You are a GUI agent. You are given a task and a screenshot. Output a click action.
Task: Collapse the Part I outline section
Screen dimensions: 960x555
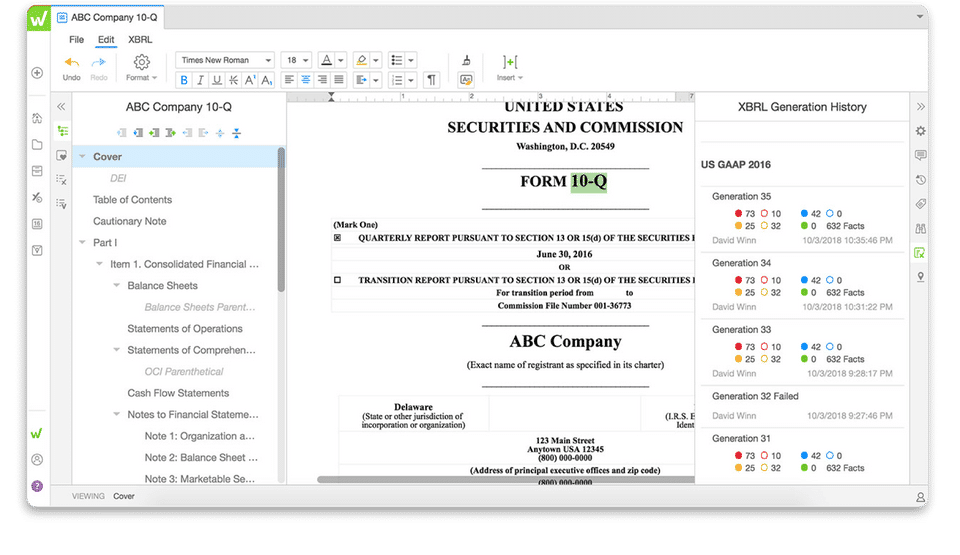pyautogui.click(x=83, y=243)
